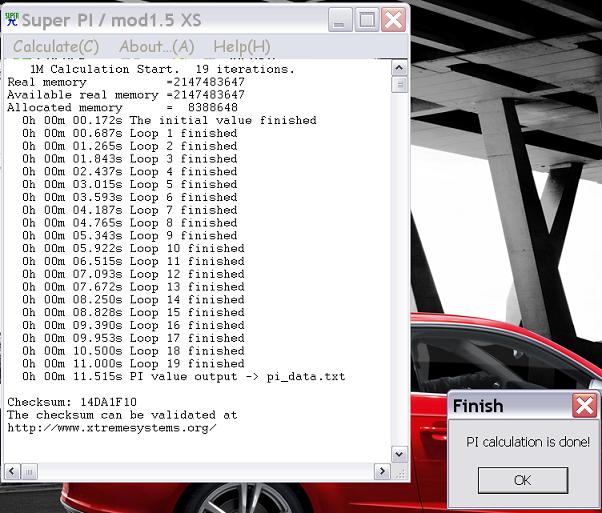Screen dimensions: 602x513
Task: Click the horizontal scrollbar thumb
Action: pyautogui.click(x=29, y=471)
